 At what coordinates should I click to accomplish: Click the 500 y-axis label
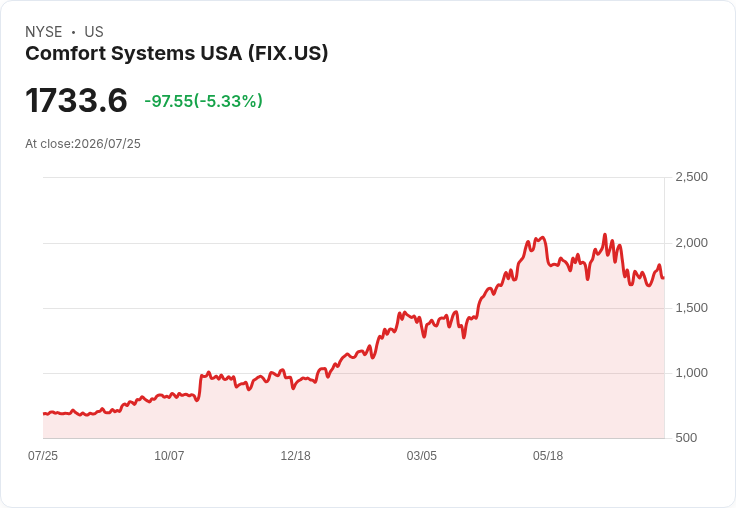point(686,438)
